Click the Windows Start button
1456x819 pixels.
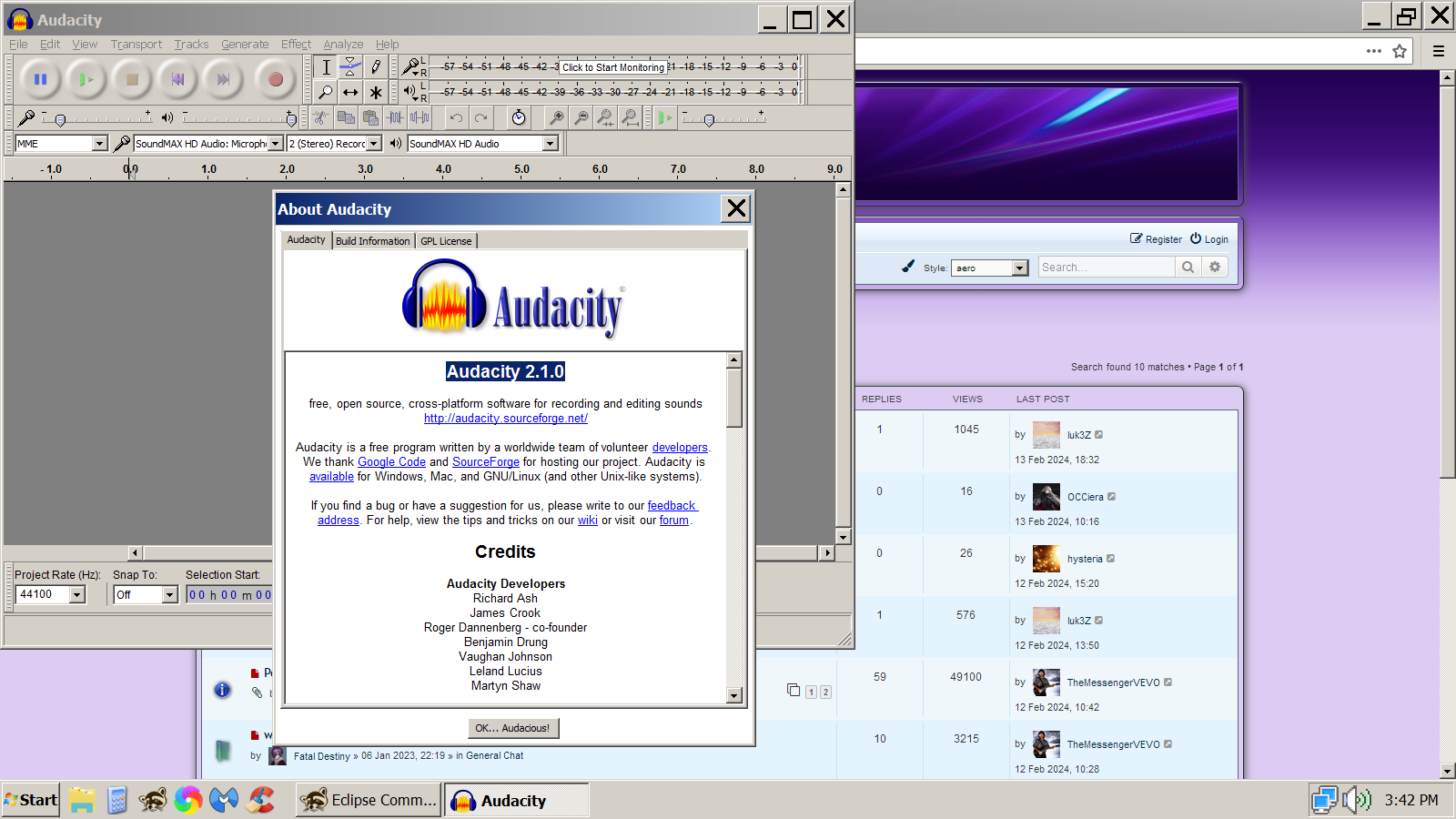coord(31,800)
